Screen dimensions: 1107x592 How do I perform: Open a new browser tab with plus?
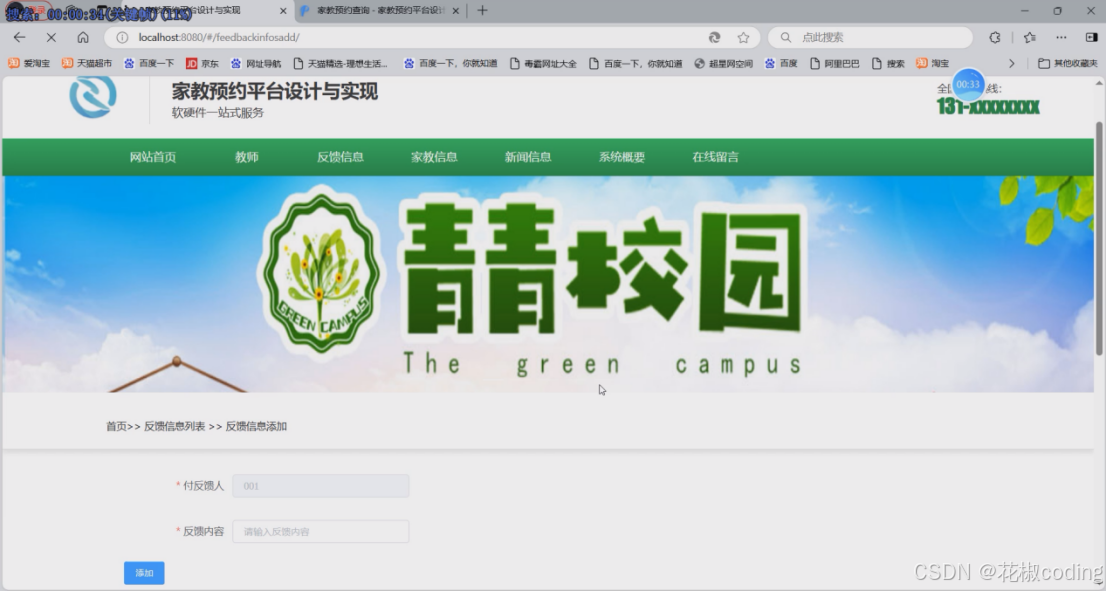[x=483, y=11]
